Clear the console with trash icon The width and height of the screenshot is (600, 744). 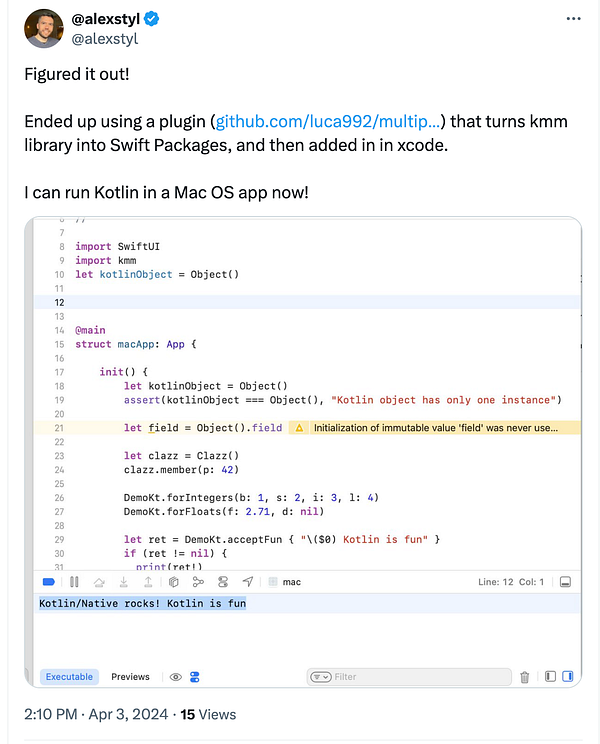tap(525, 677)
